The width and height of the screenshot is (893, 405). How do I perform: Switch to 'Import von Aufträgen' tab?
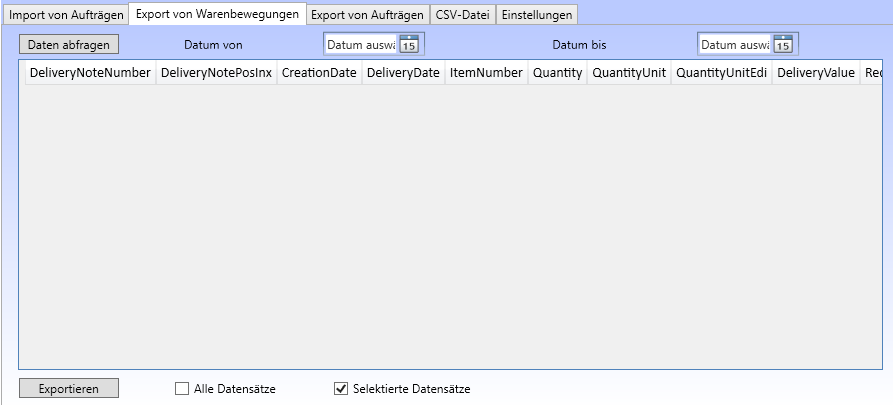pyautogui.click(x=66, y=16)
